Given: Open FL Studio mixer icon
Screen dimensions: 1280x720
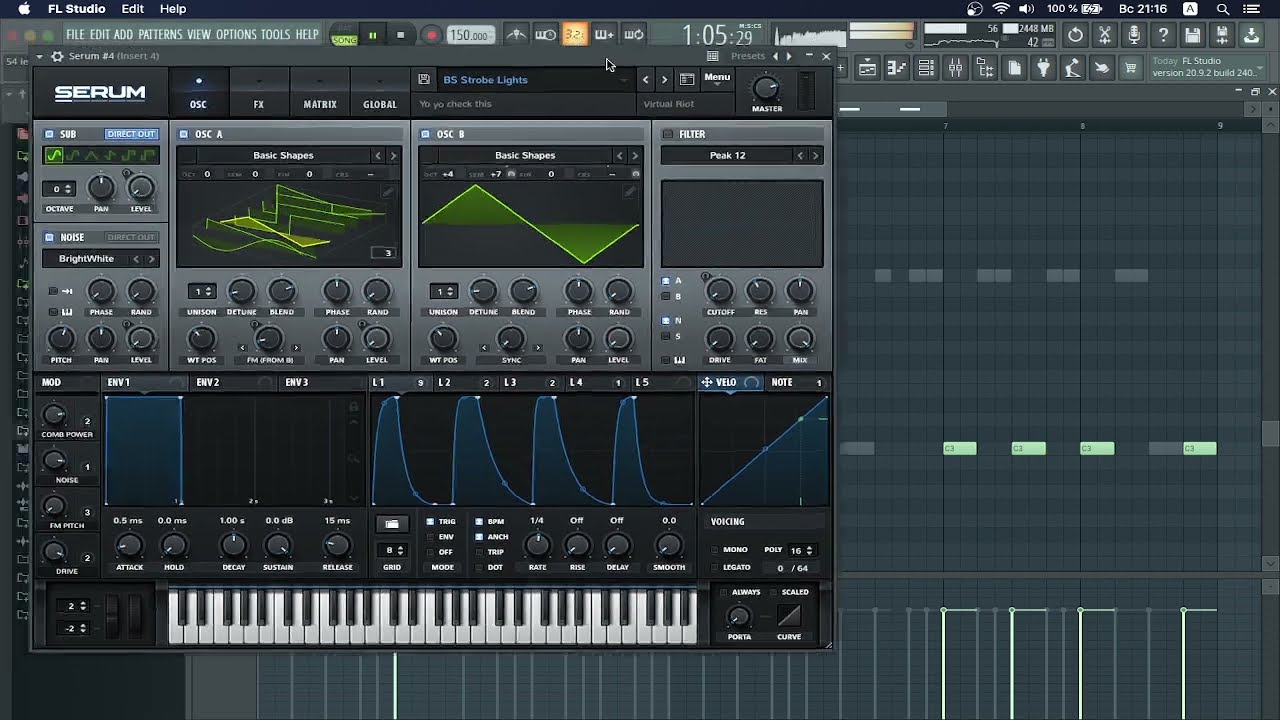Looking at the screenshot, I should point(956,68).
